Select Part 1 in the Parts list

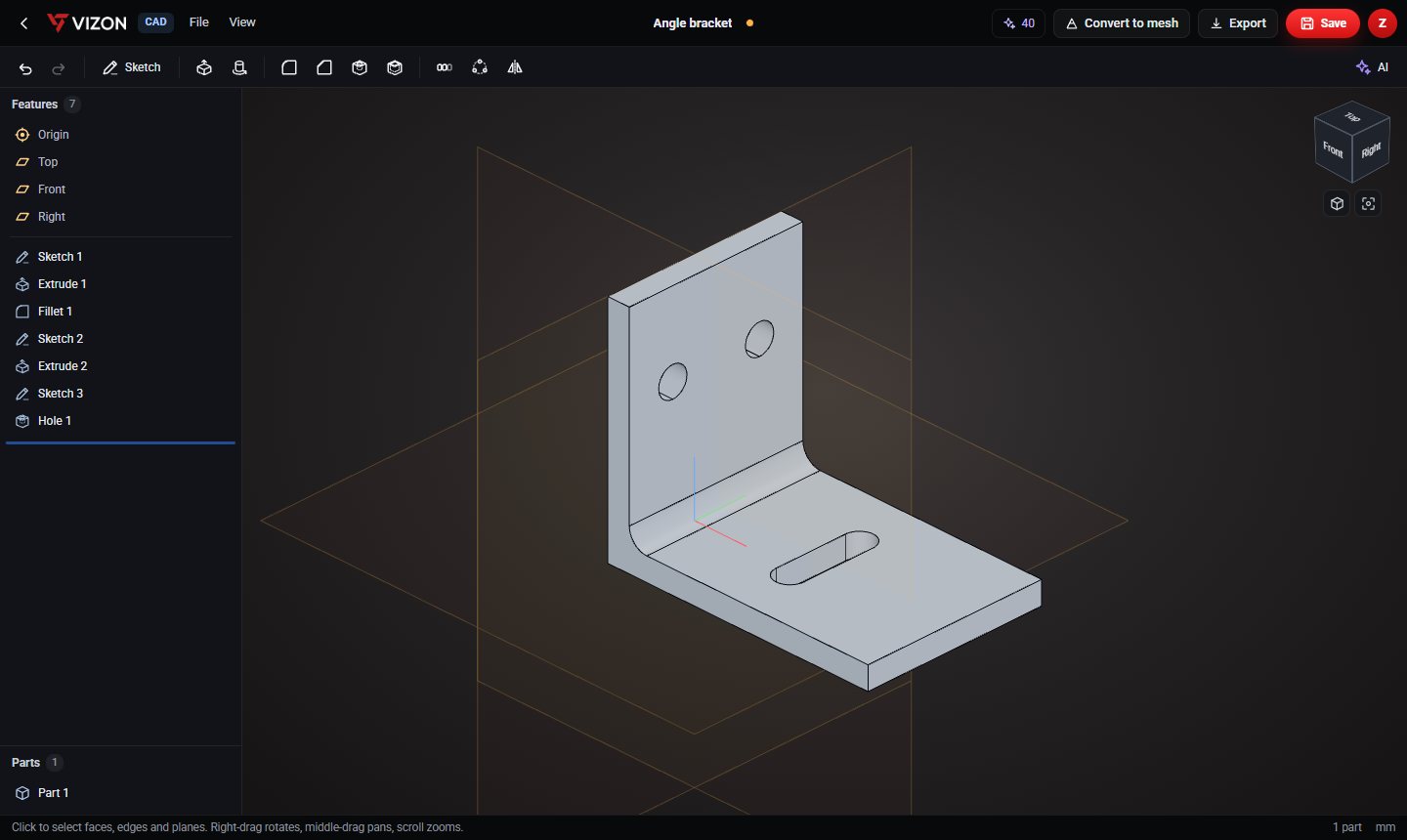tap(120, 793)
